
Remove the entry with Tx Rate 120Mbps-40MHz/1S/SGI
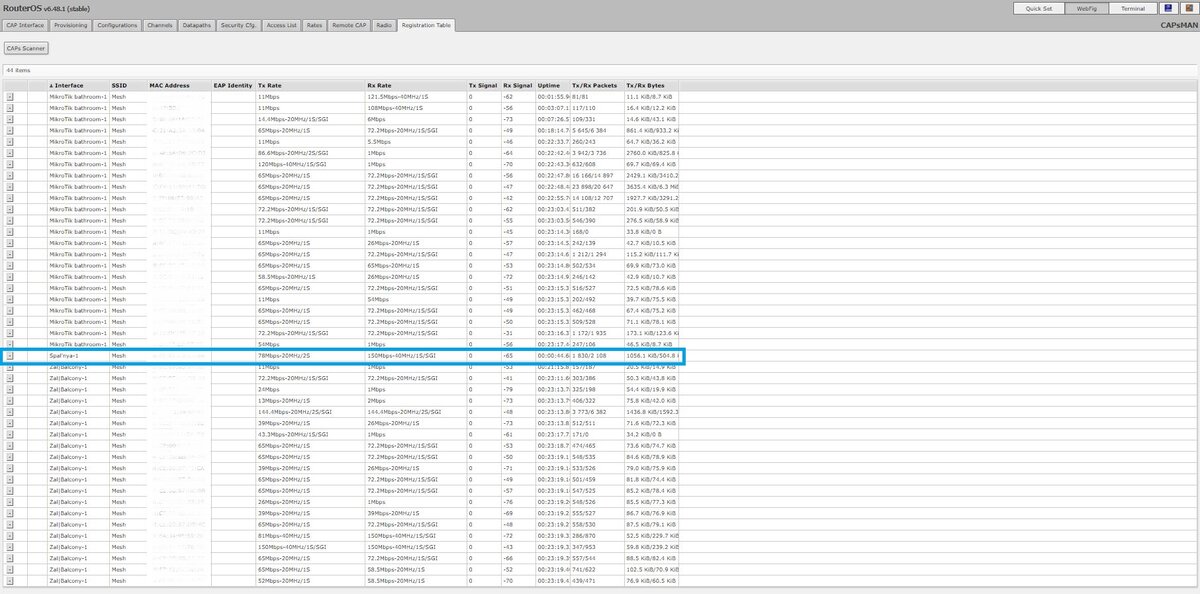tap(10, 163)
